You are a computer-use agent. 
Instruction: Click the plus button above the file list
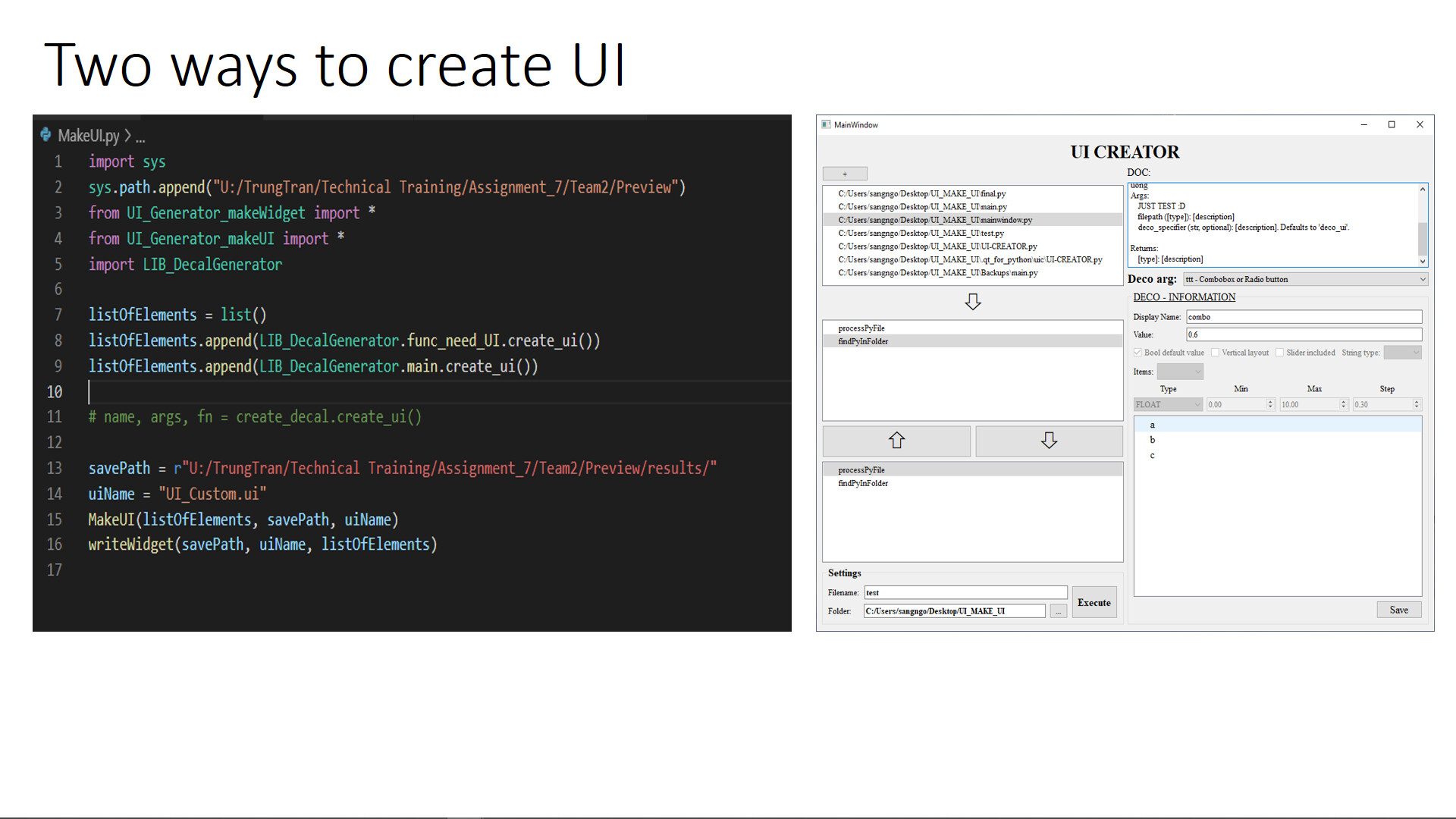tap(845, 174)
